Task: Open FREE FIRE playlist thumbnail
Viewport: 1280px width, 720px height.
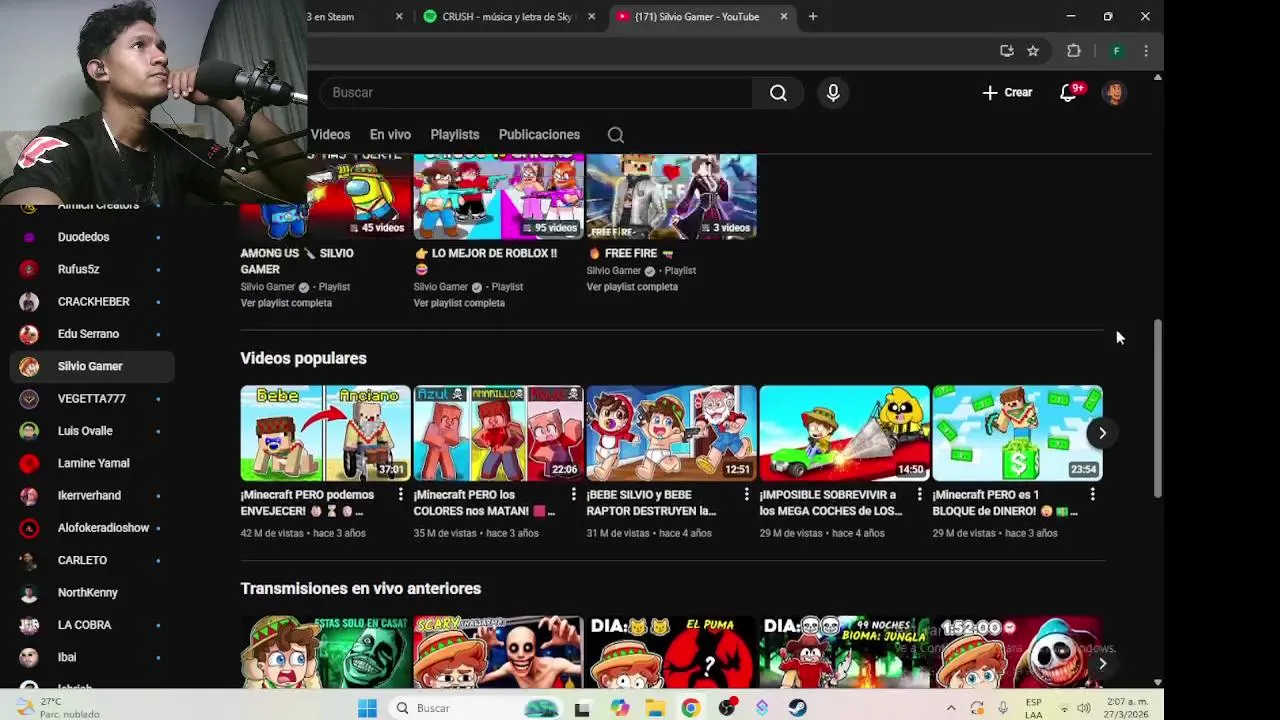Action: pyautogui.click(x=671, y=196)
